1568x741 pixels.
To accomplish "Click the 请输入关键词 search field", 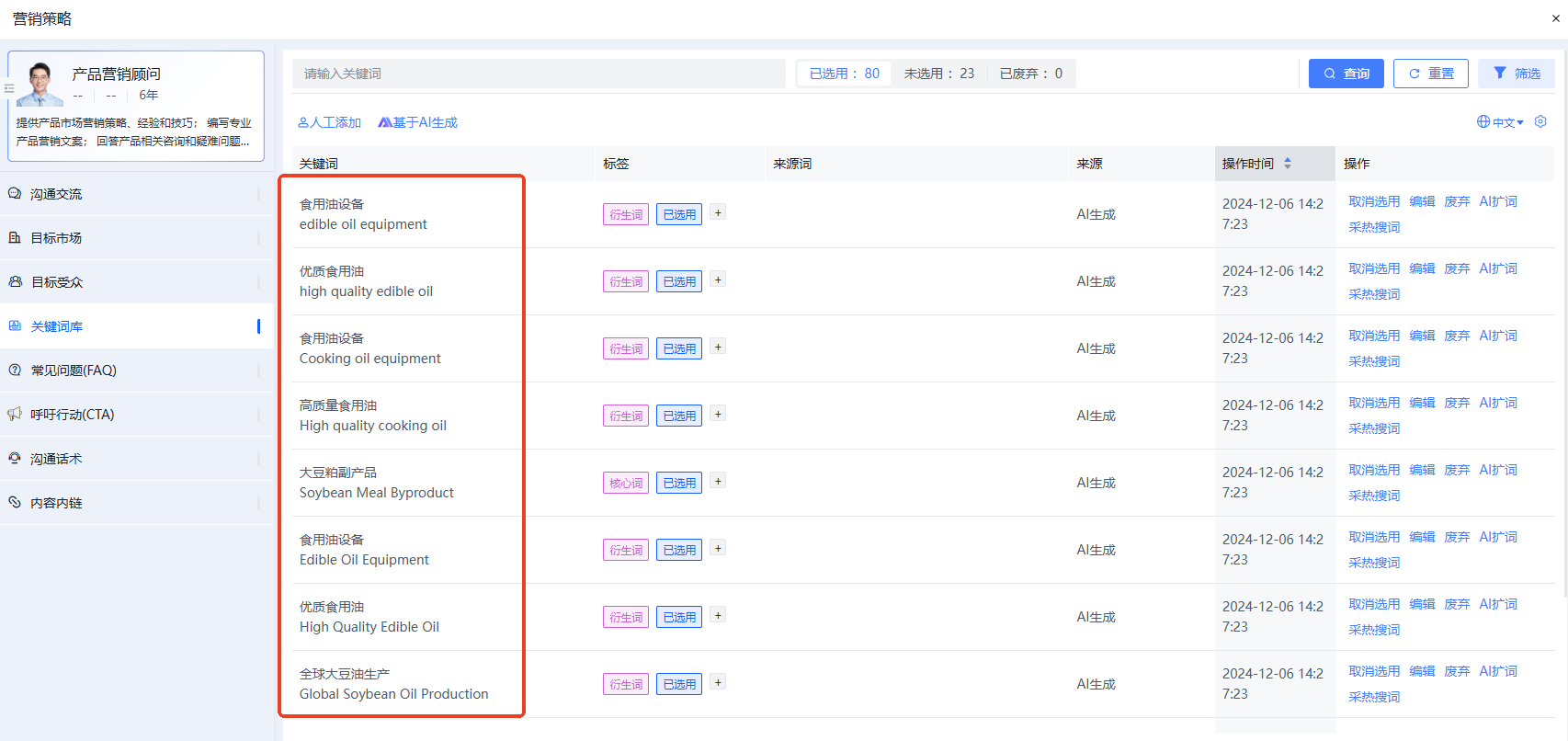I will [x=538, y=74].
